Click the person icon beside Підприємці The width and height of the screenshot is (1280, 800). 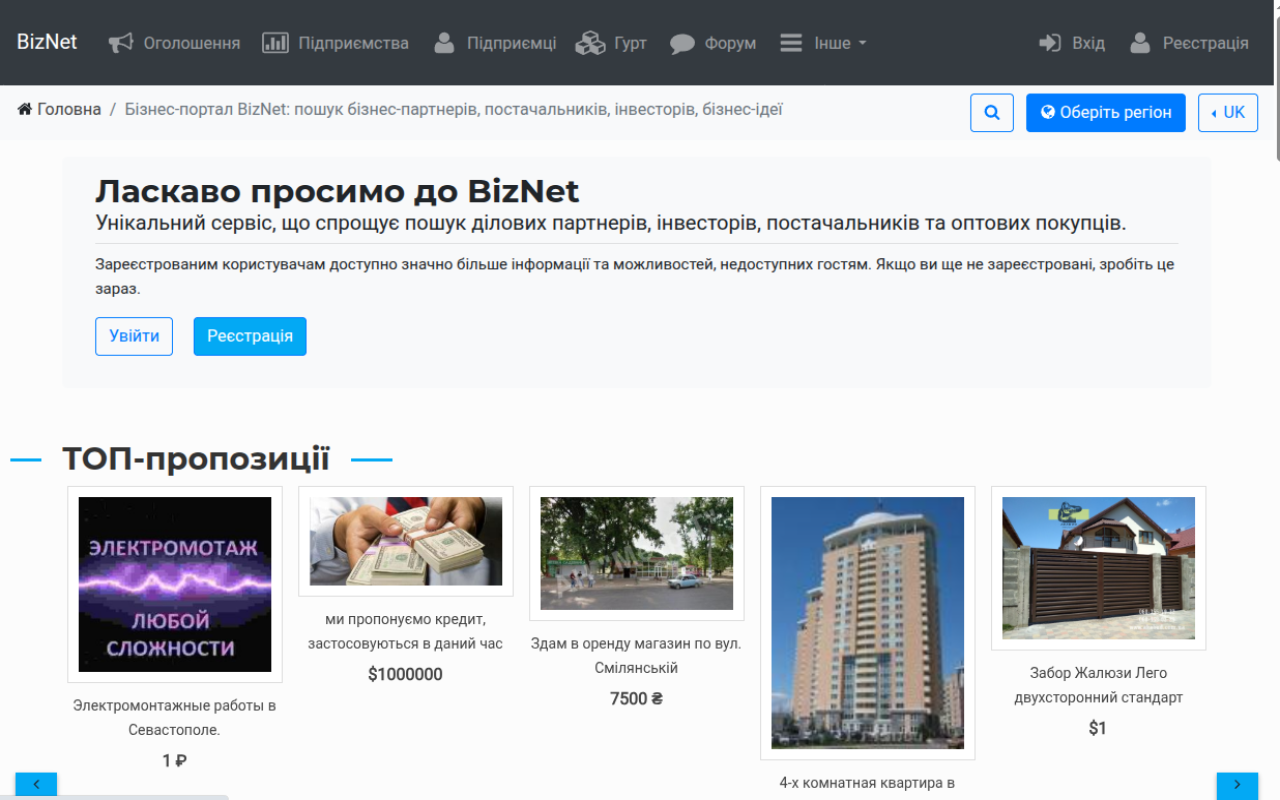tap(445, 43)
